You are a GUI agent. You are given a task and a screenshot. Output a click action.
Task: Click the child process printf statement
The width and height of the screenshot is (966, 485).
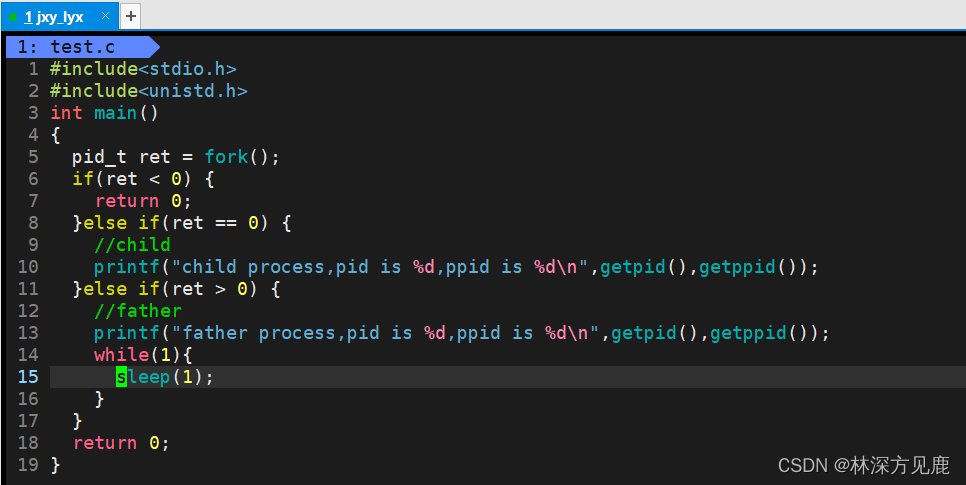[x=456, y=267]
